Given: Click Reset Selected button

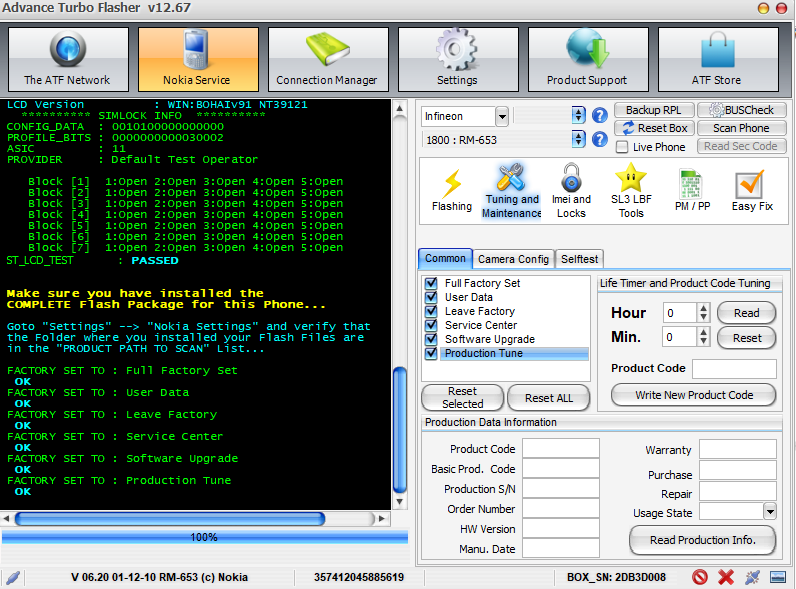Looking at the screenshot, I should click(x=462, y=398).
